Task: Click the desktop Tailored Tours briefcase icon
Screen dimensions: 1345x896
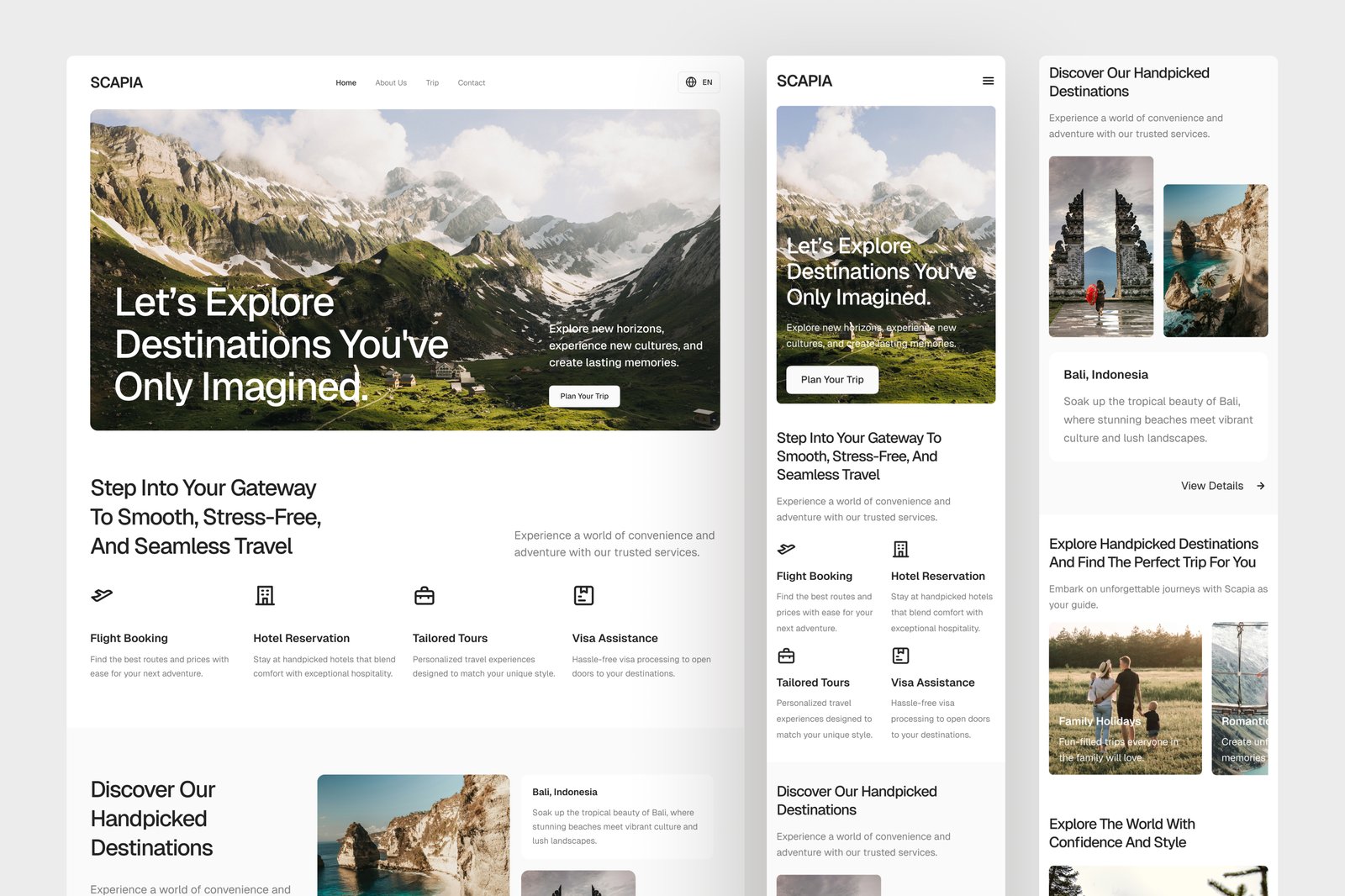Action: tap(425, 596)
